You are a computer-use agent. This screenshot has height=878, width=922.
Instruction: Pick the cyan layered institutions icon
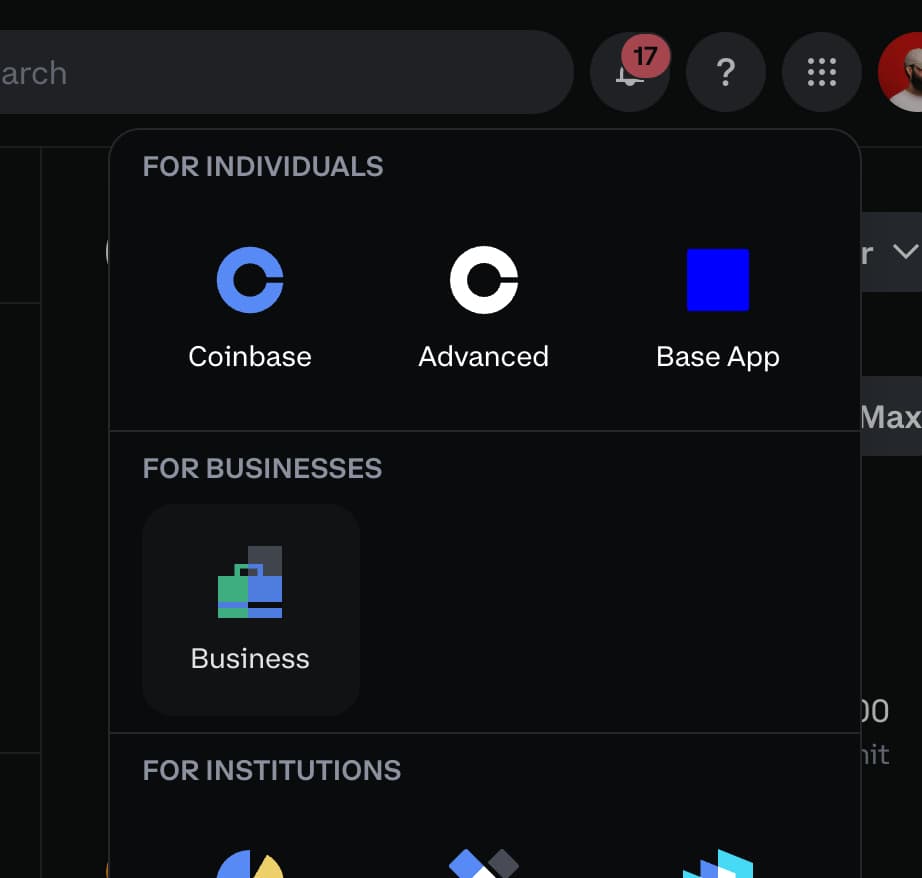coord(717,864)
